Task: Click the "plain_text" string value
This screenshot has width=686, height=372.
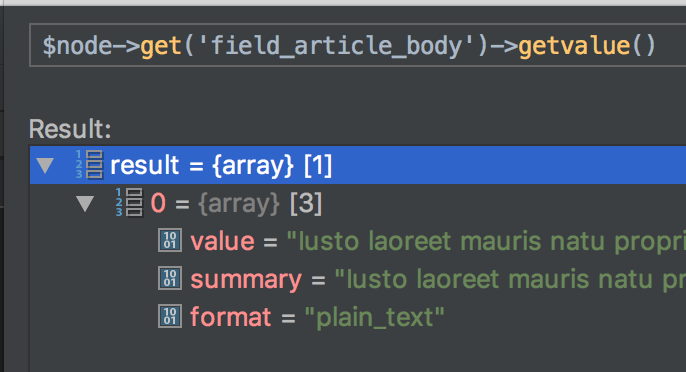Action: 374,317
